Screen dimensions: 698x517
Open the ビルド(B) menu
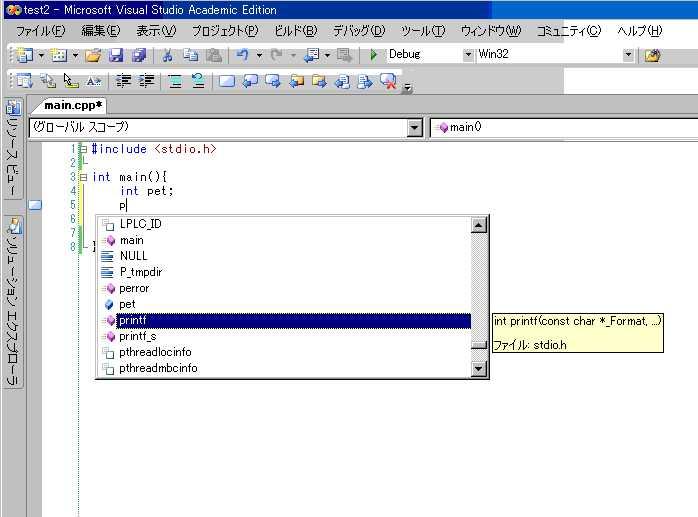(x=295, y=31)
